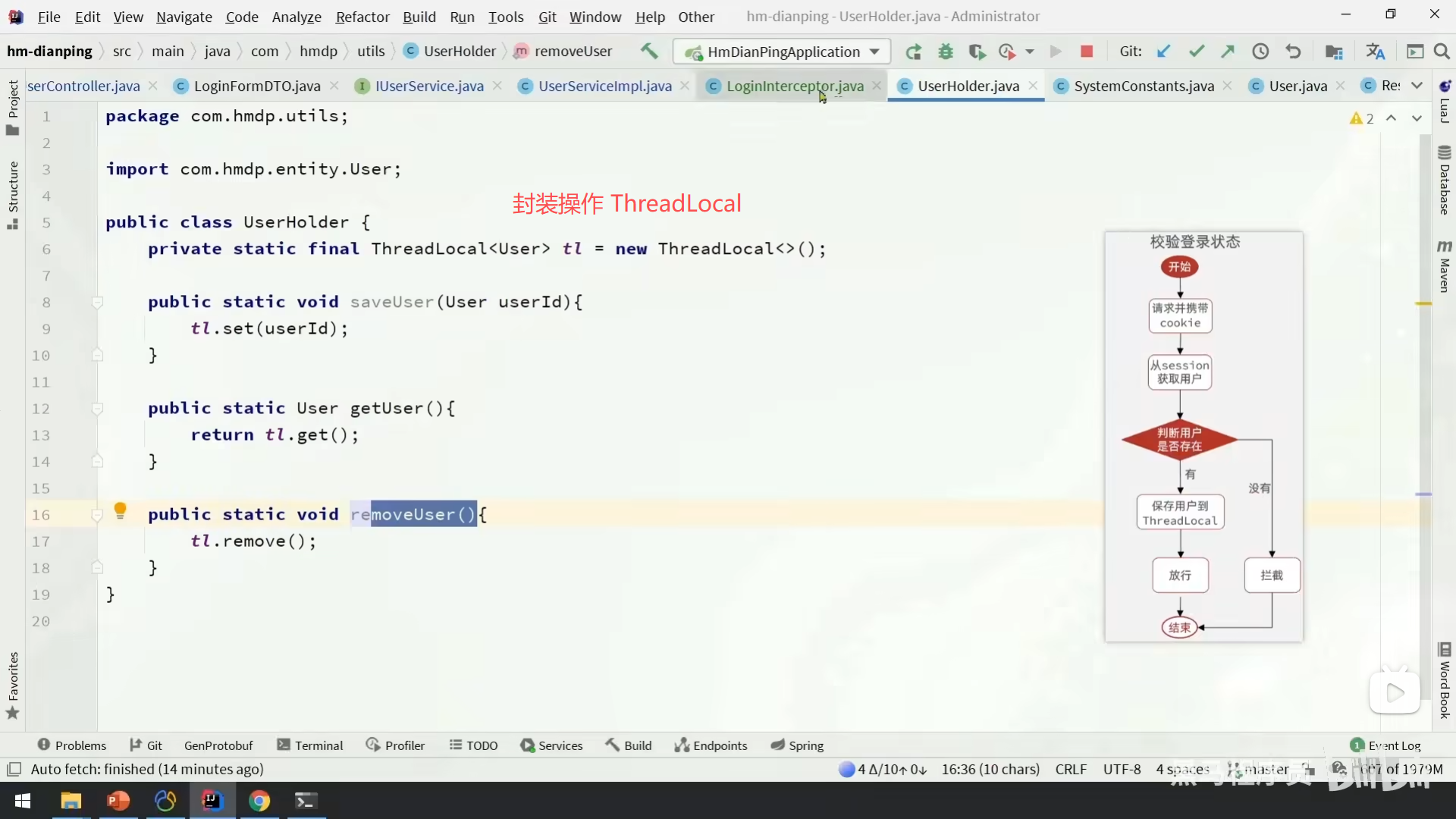Switch to LoginInterceptor.java tab
This screenshot has height=819, width=1456.
coord(794,86)
